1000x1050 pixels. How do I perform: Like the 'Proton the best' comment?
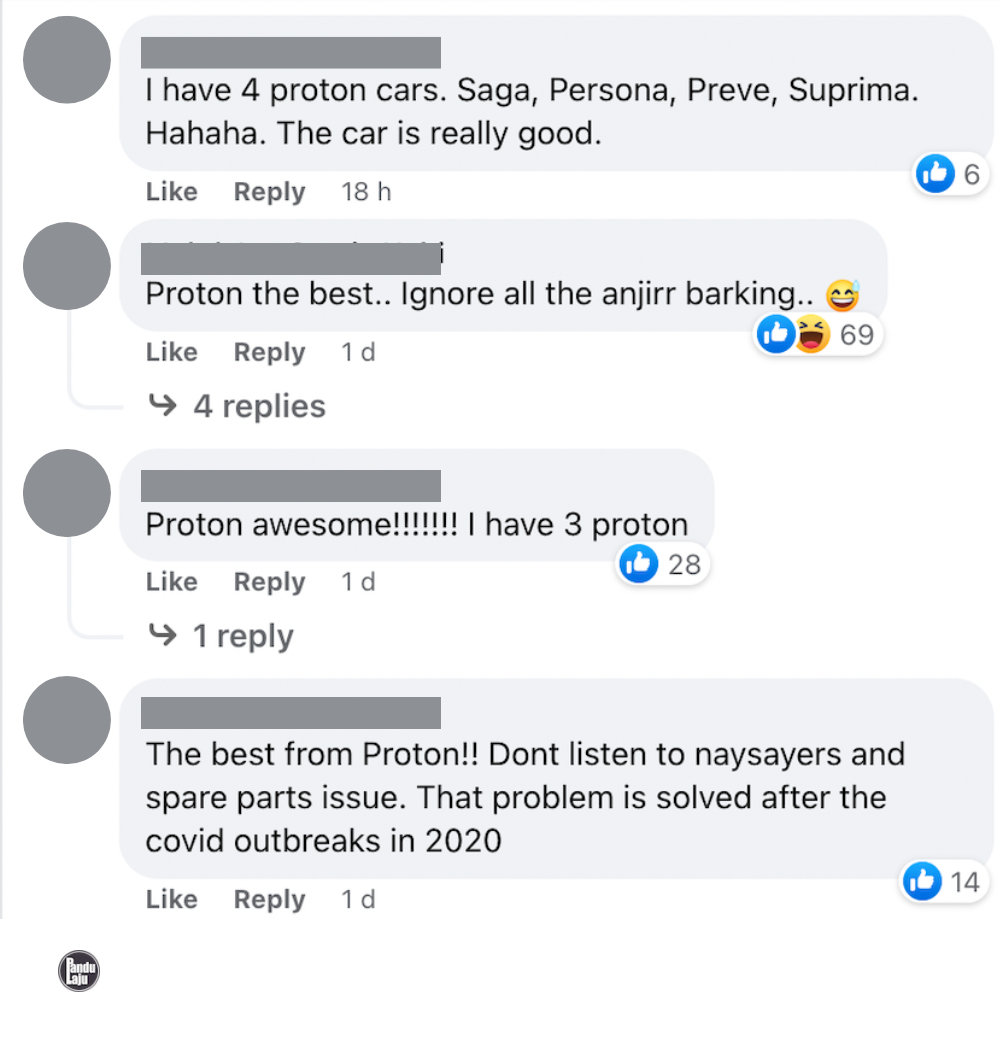coord(172,352)
